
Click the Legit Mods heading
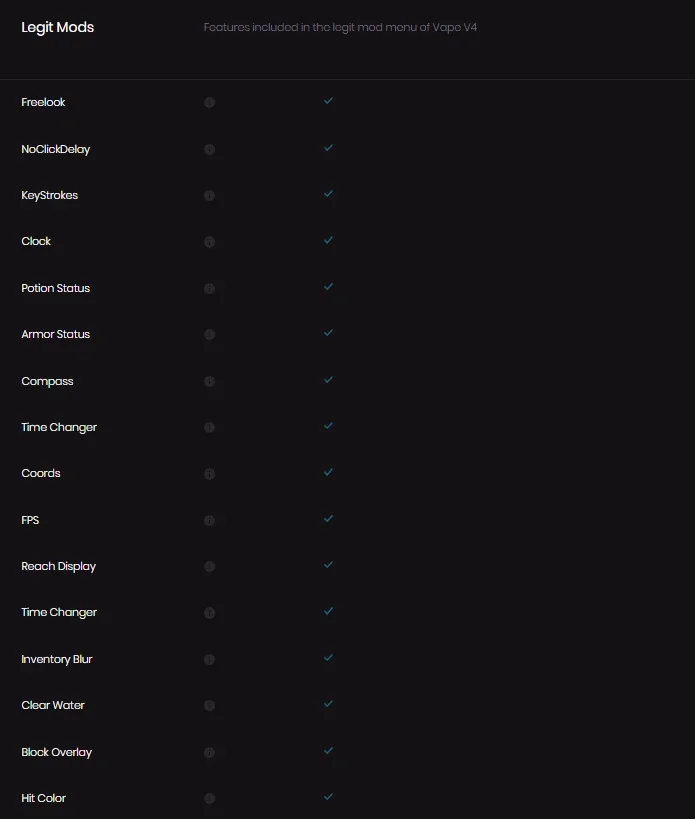[57, 27]
